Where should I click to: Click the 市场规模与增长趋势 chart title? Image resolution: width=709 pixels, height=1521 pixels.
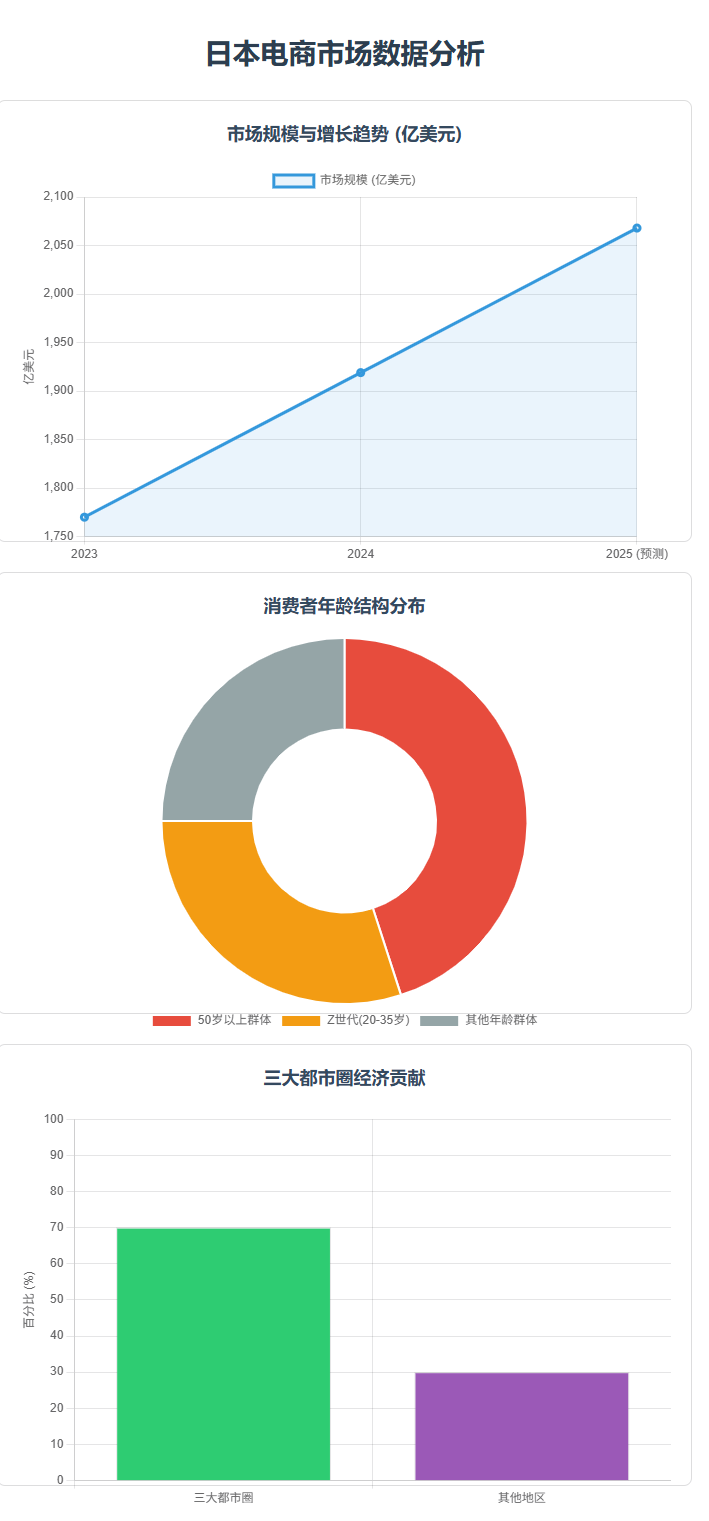[x=344, y=134]
